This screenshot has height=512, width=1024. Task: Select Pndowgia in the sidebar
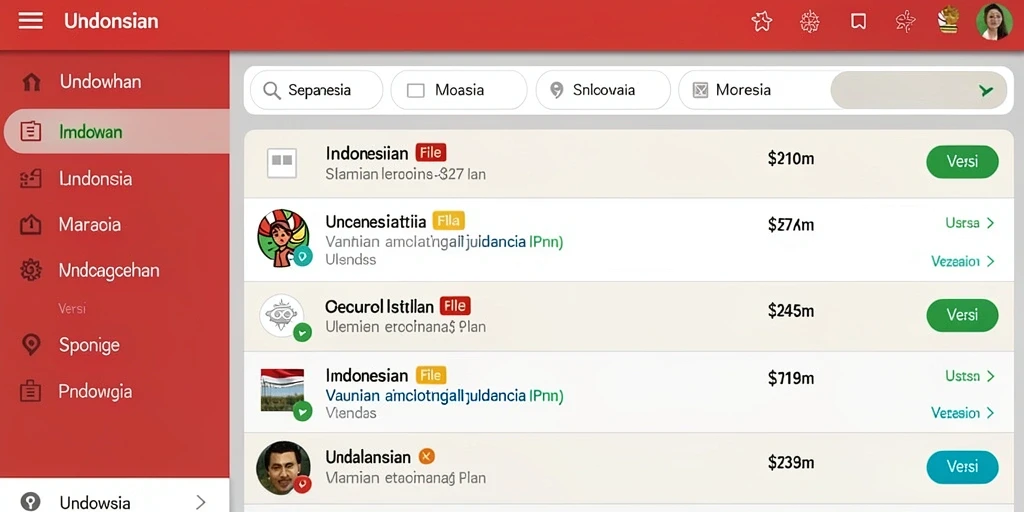(x=95, y=392)
